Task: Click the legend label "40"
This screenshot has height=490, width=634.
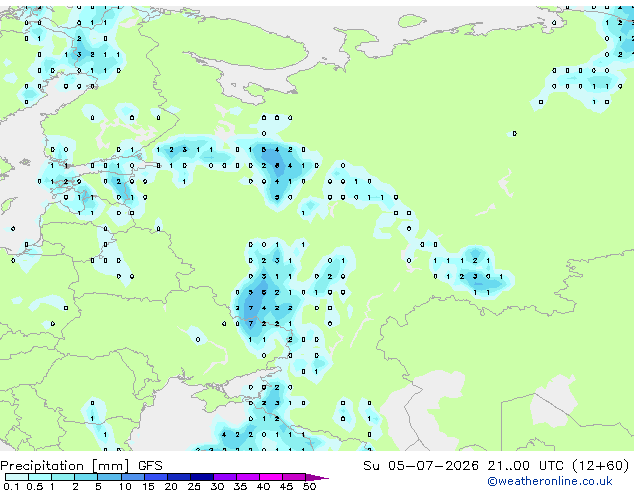Action: click(x=263, y=486)
